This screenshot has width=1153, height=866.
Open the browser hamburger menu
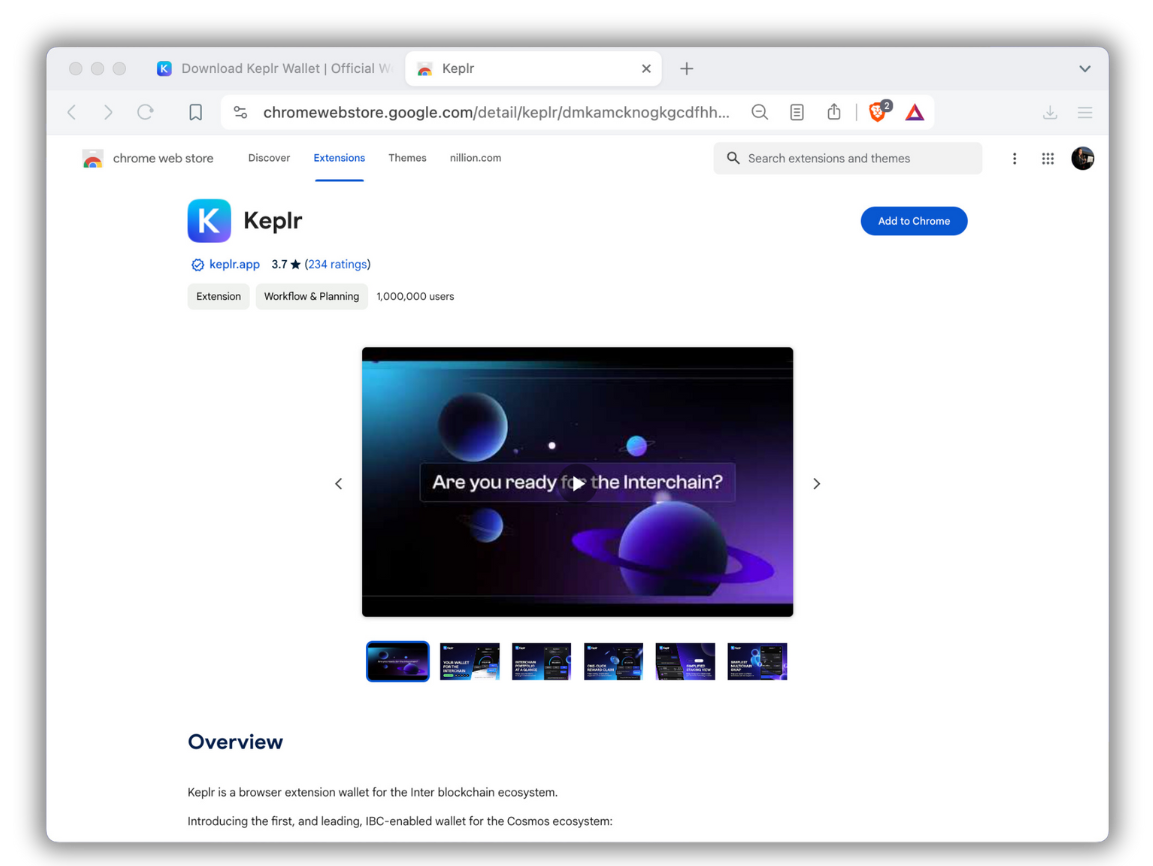(1085, 112)
